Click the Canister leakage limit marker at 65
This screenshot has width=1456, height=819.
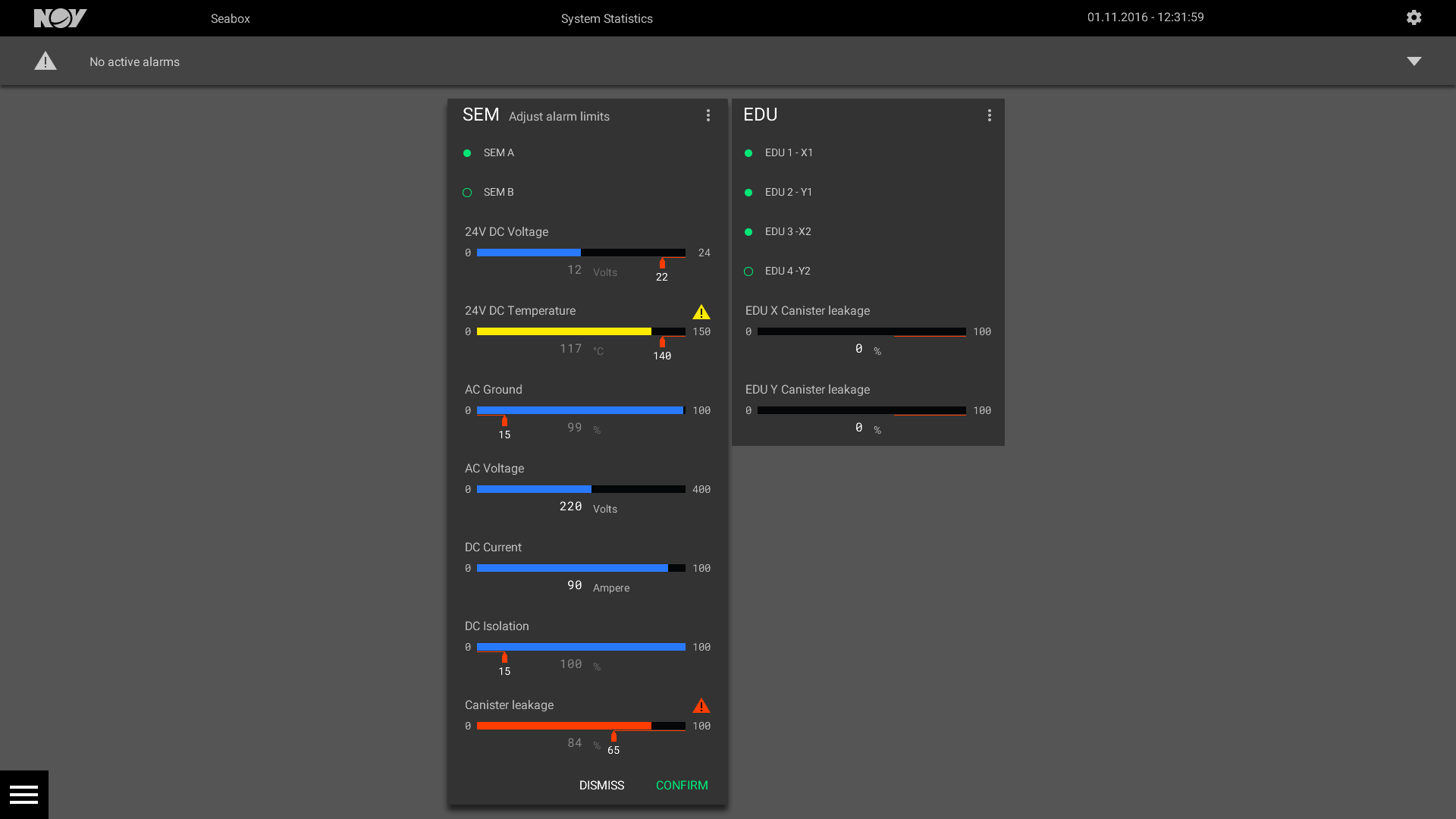click(x=613, y=737)
